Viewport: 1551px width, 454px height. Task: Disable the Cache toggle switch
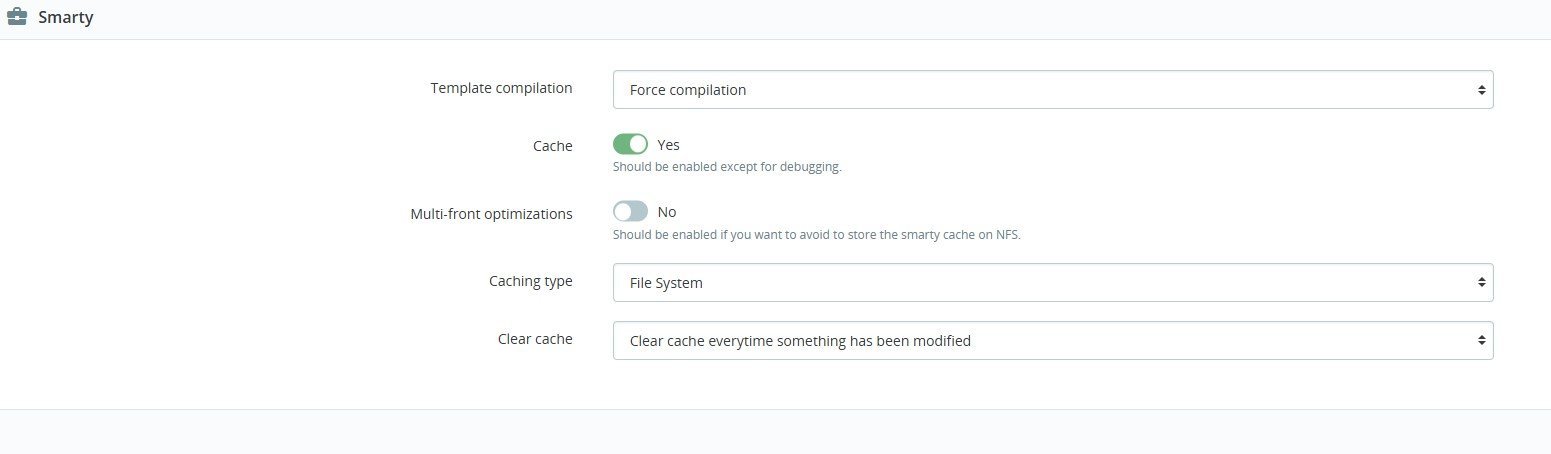click(630, 145)
